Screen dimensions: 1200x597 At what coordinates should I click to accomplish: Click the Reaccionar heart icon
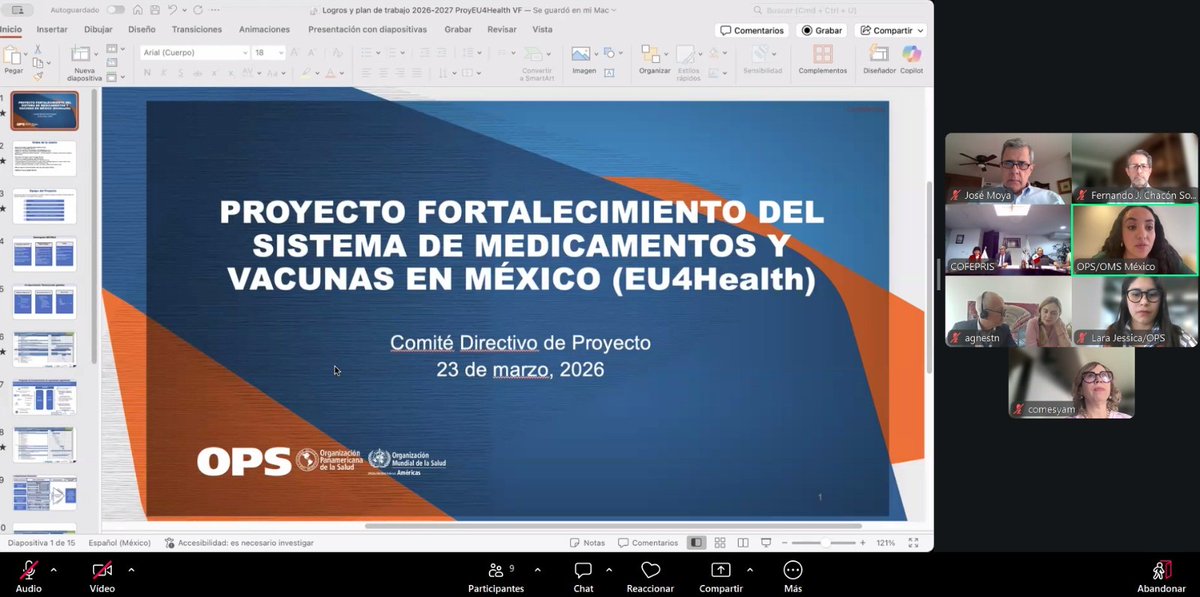click(x=650, y=570)
